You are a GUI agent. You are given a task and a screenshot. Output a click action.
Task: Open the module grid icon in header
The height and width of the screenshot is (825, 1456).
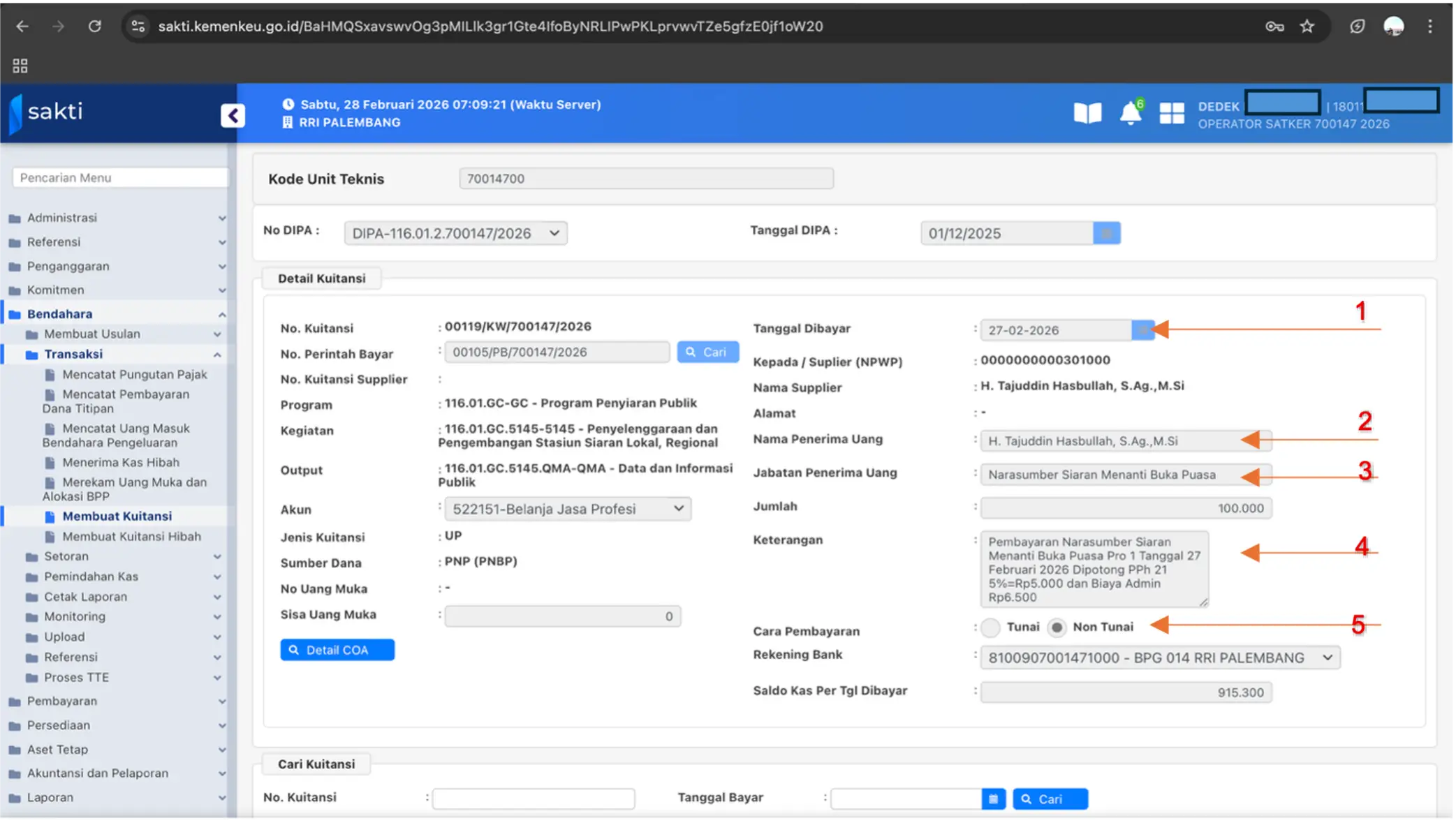tap(1171, 113)
